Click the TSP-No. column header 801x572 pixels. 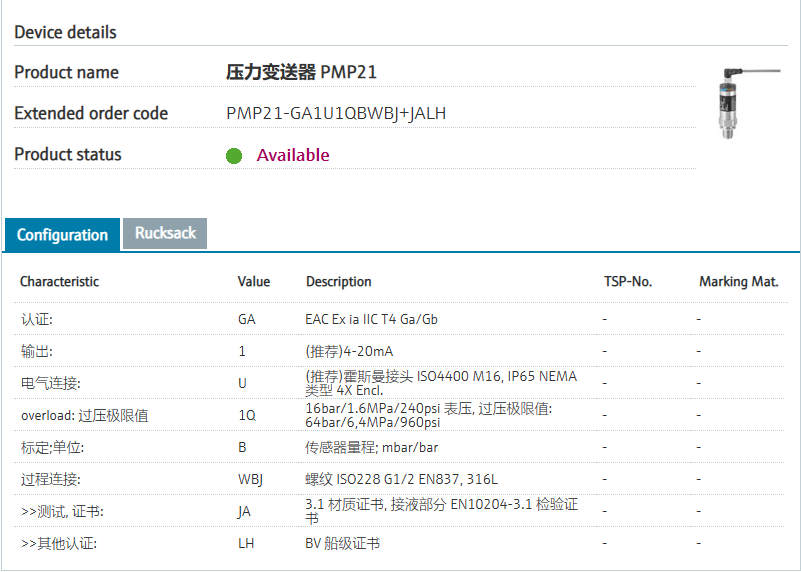(627, 282)
